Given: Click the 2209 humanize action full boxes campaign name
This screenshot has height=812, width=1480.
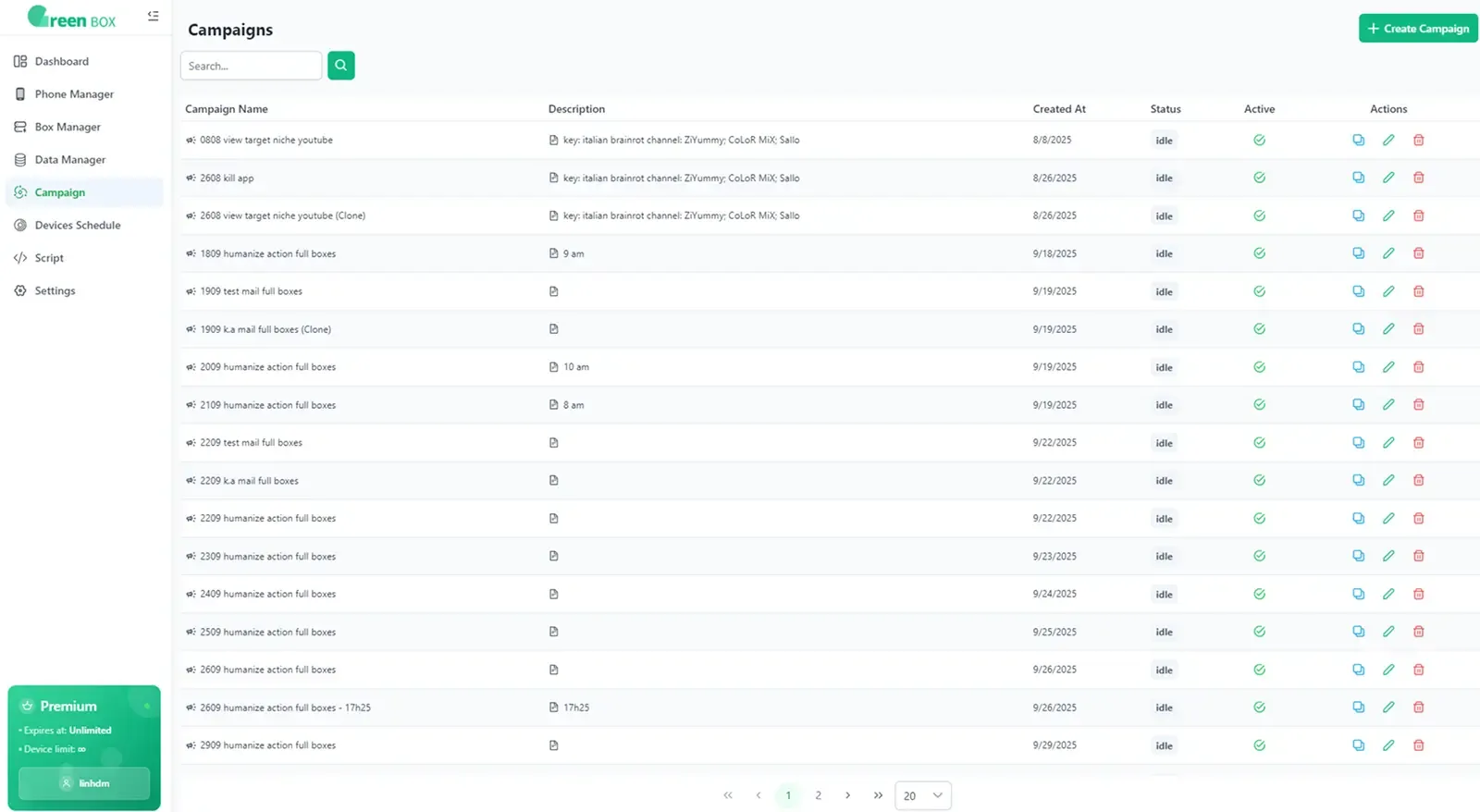Looking at the screenshot, I should 268,519.
